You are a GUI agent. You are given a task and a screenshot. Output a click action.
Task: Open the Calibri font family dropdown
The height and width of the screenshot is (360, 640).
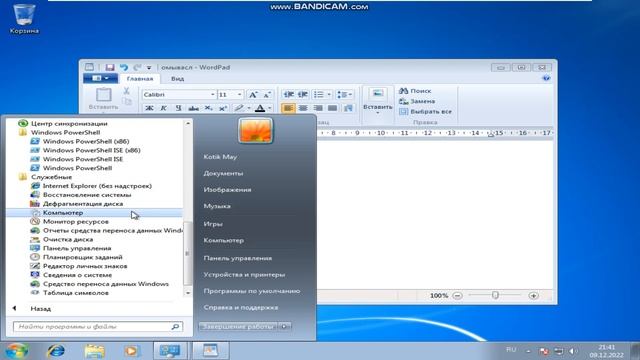212,95
